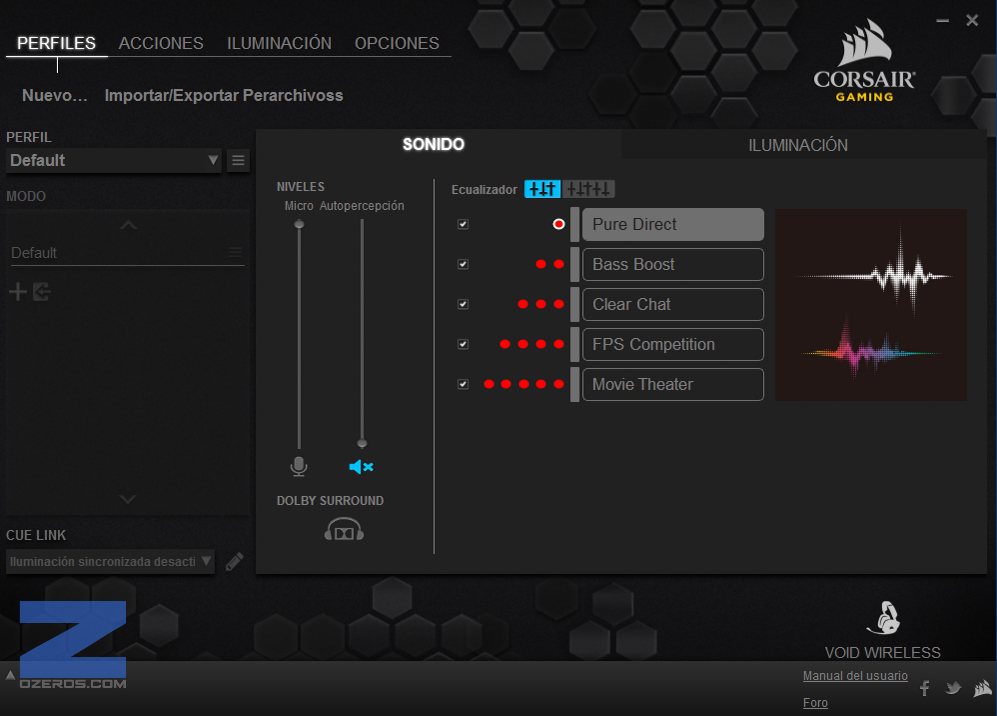Toggle the sidetone muted speaker icon
Screen dimensions: 997x716
pyautogui.click(x=361, y=467)
